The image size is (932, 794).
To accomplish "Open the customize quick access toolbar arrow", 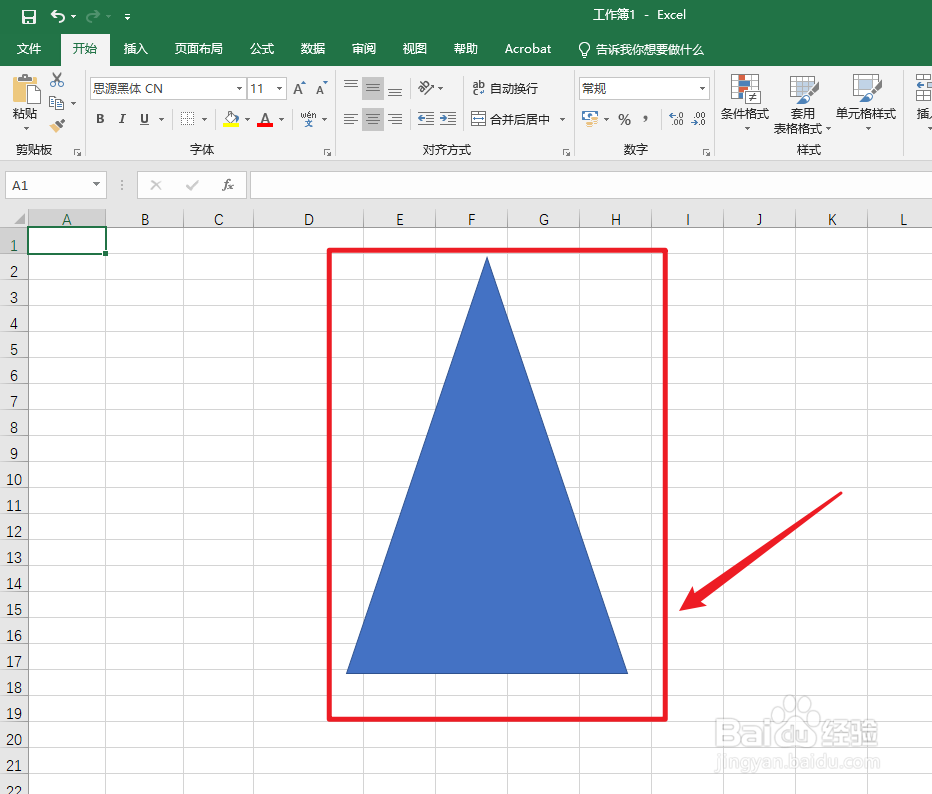I will 127,17.
